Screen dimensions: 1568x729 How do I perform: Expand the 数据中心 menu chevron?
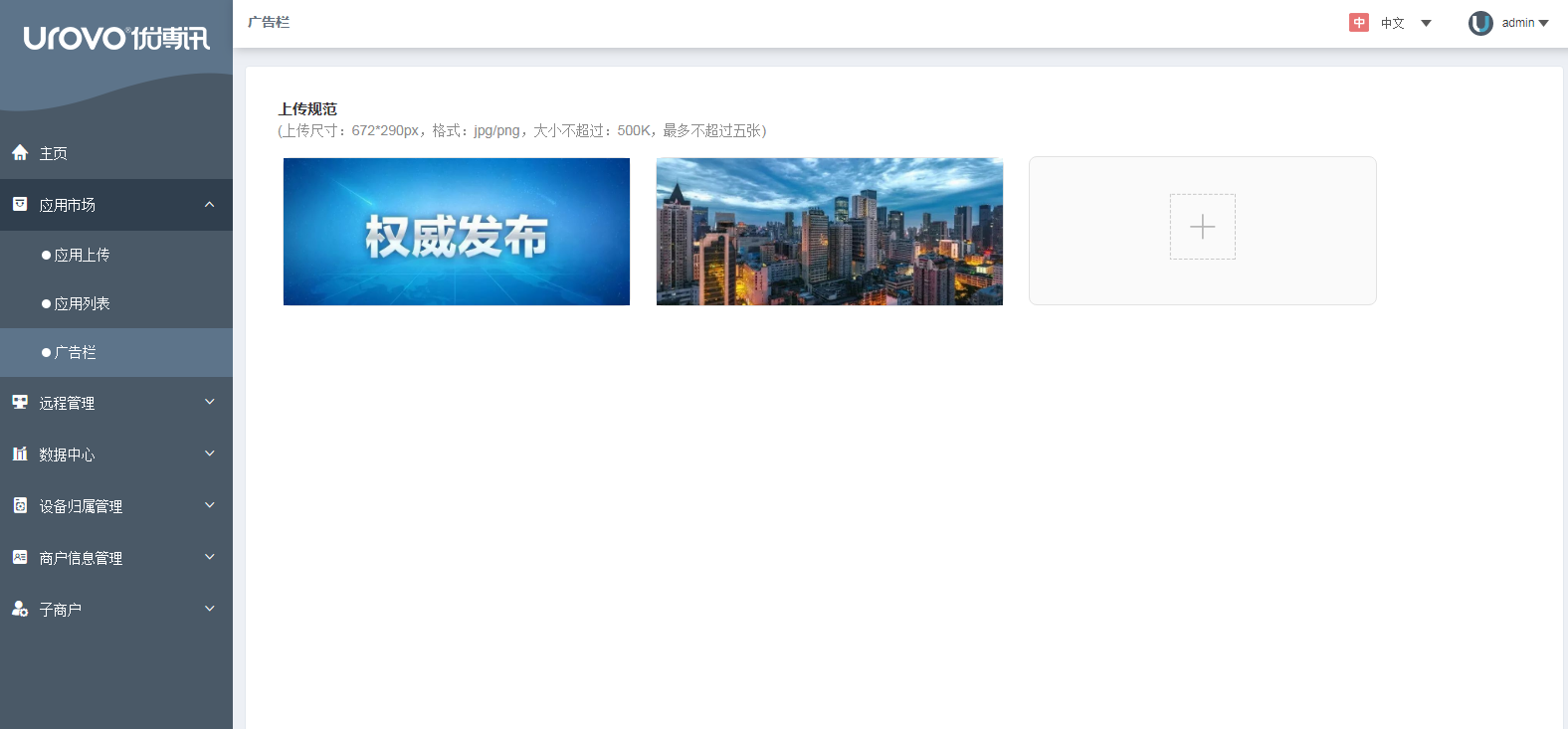tap(209, 454)
